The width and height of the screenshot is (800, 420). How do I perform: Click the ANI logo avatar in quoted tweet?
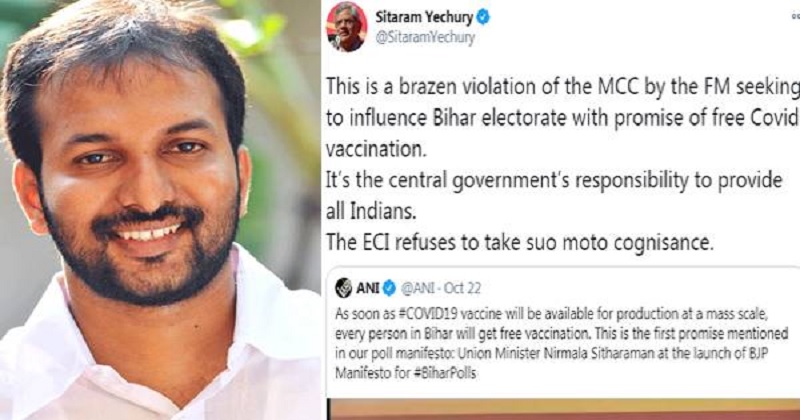tap(344, 288)
